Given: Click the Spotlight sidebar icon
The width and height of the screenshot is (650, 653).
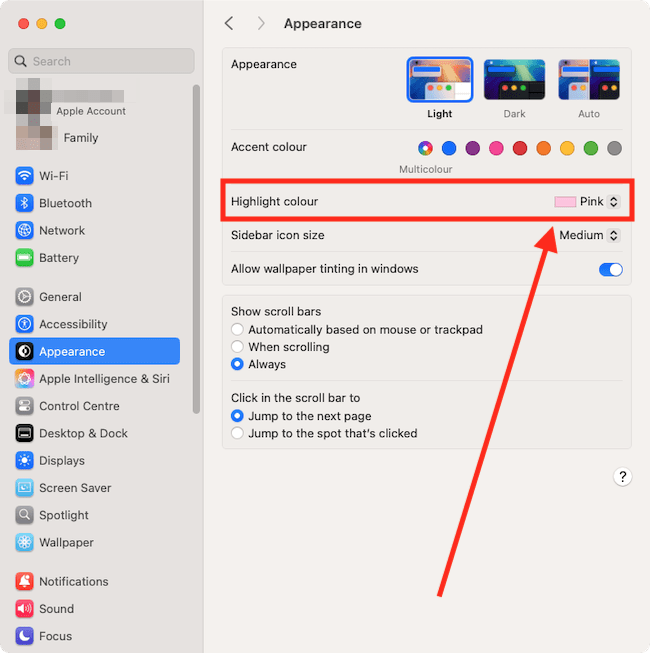Looking at the screenshot, I should coord(25,515).
